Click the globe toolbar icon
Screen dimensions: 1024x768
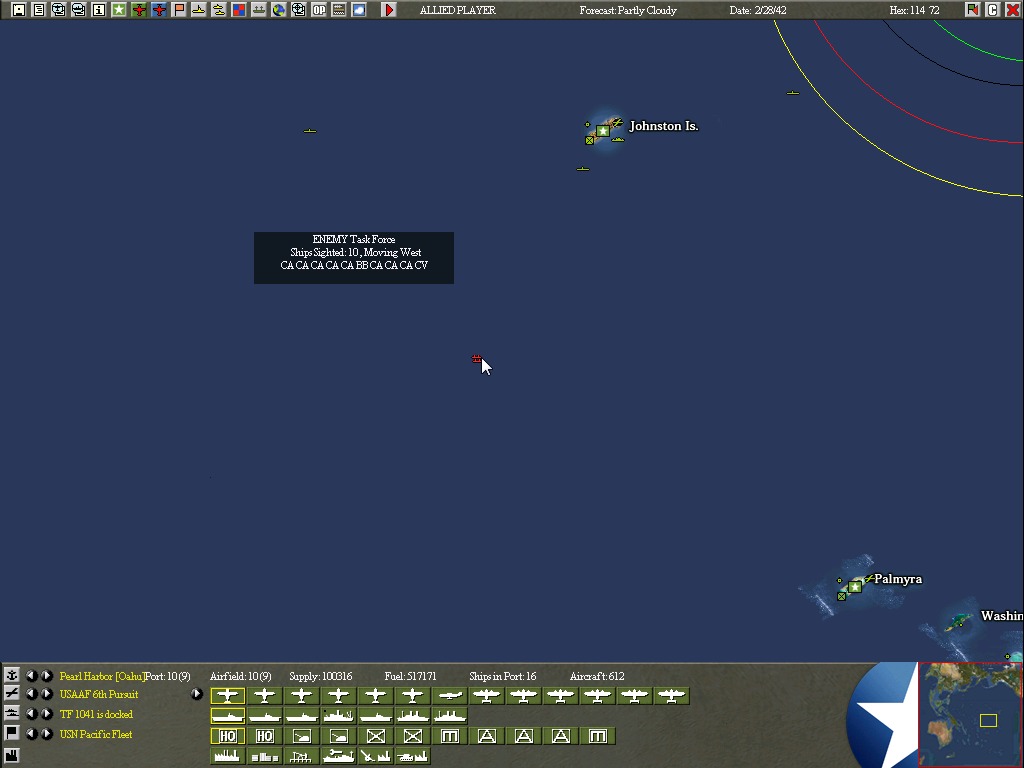[279, 10]
